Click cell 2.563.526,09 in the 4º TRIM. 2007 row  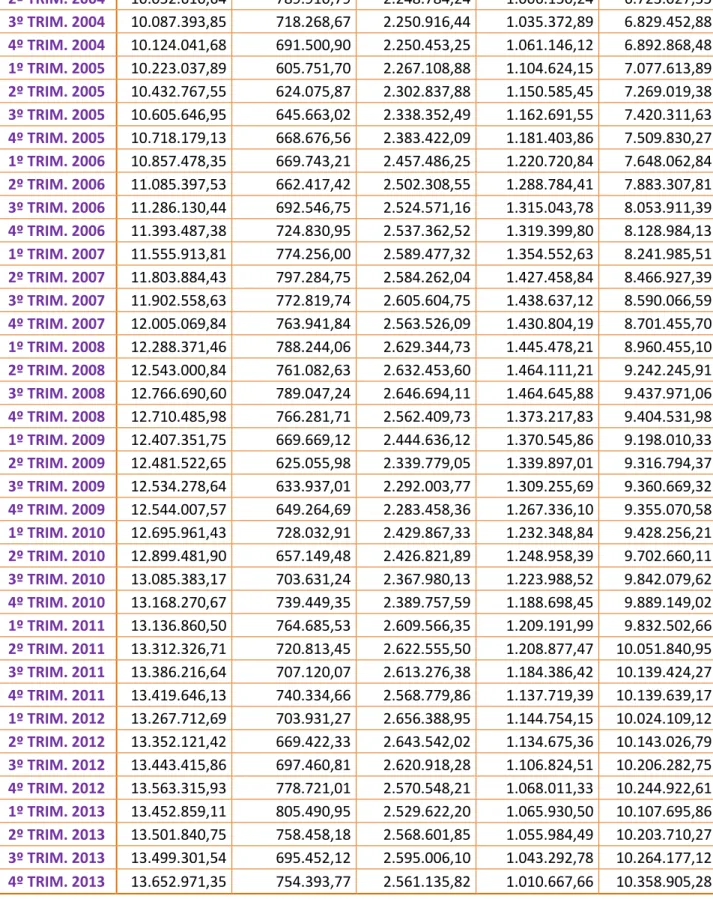(426, 323)
